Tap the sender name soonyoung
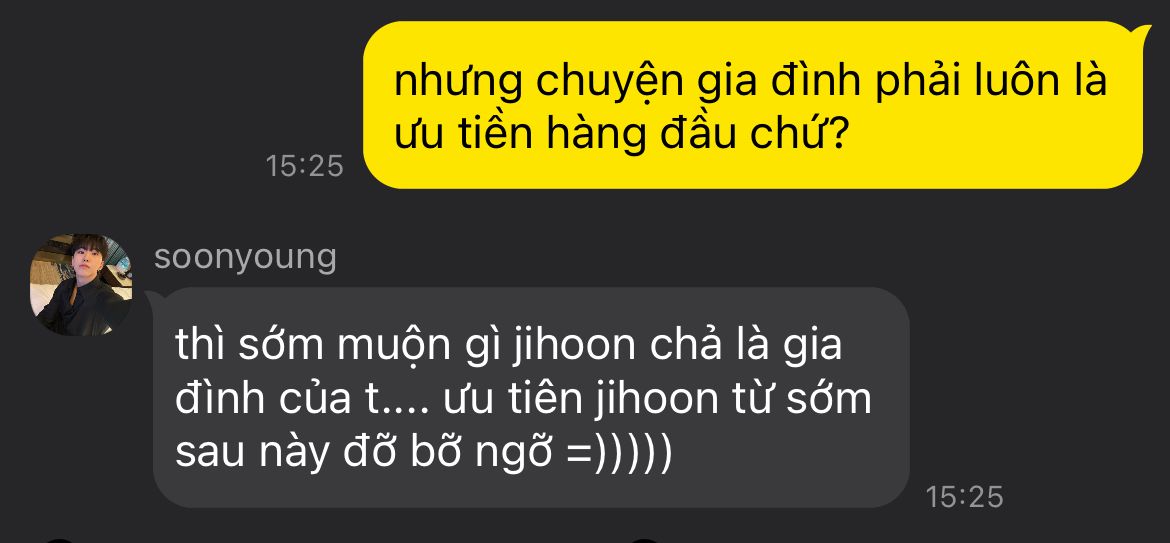 click(245, 257)
